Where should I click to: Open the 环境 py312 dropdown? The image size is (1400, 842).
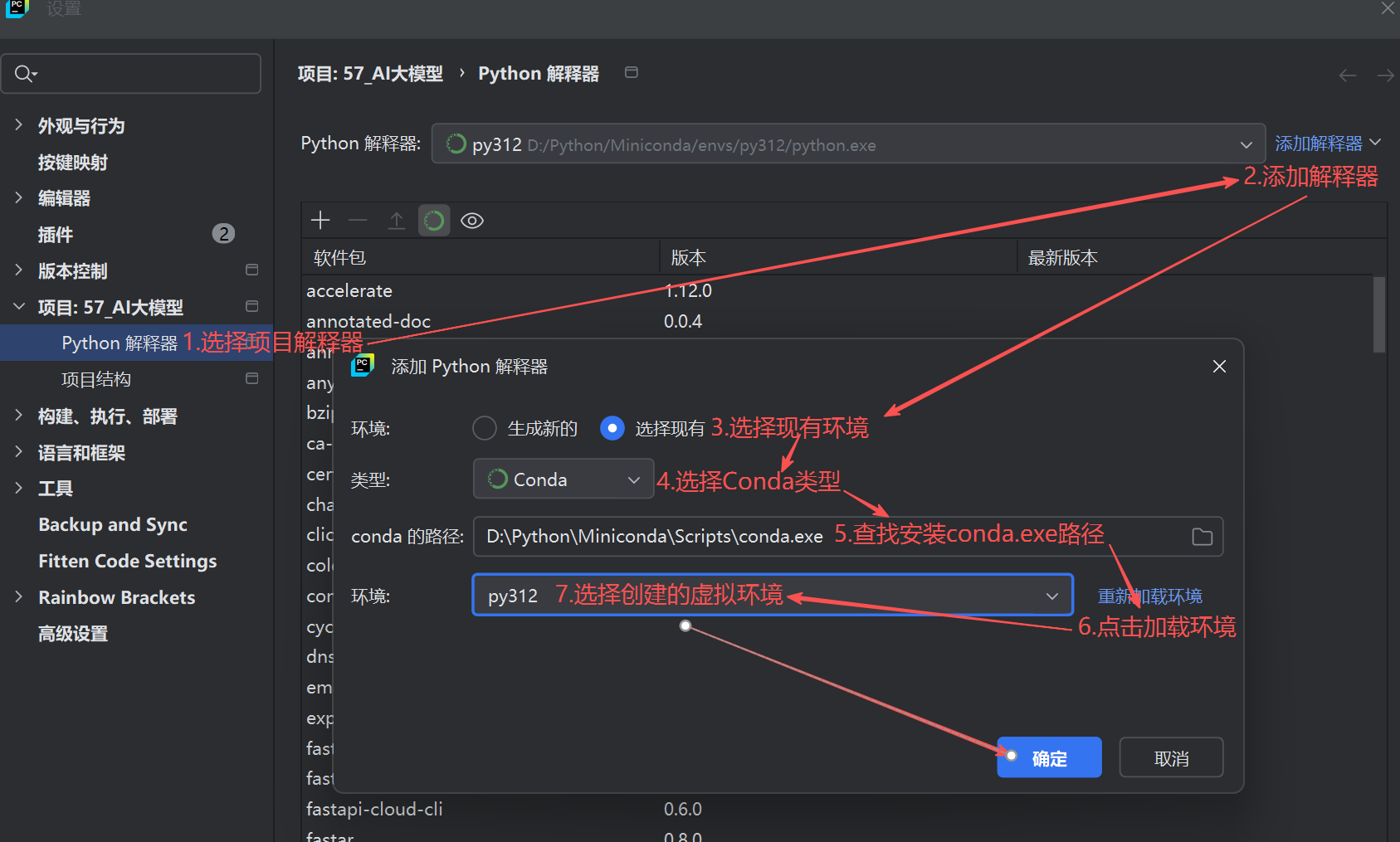click(773, 595)
